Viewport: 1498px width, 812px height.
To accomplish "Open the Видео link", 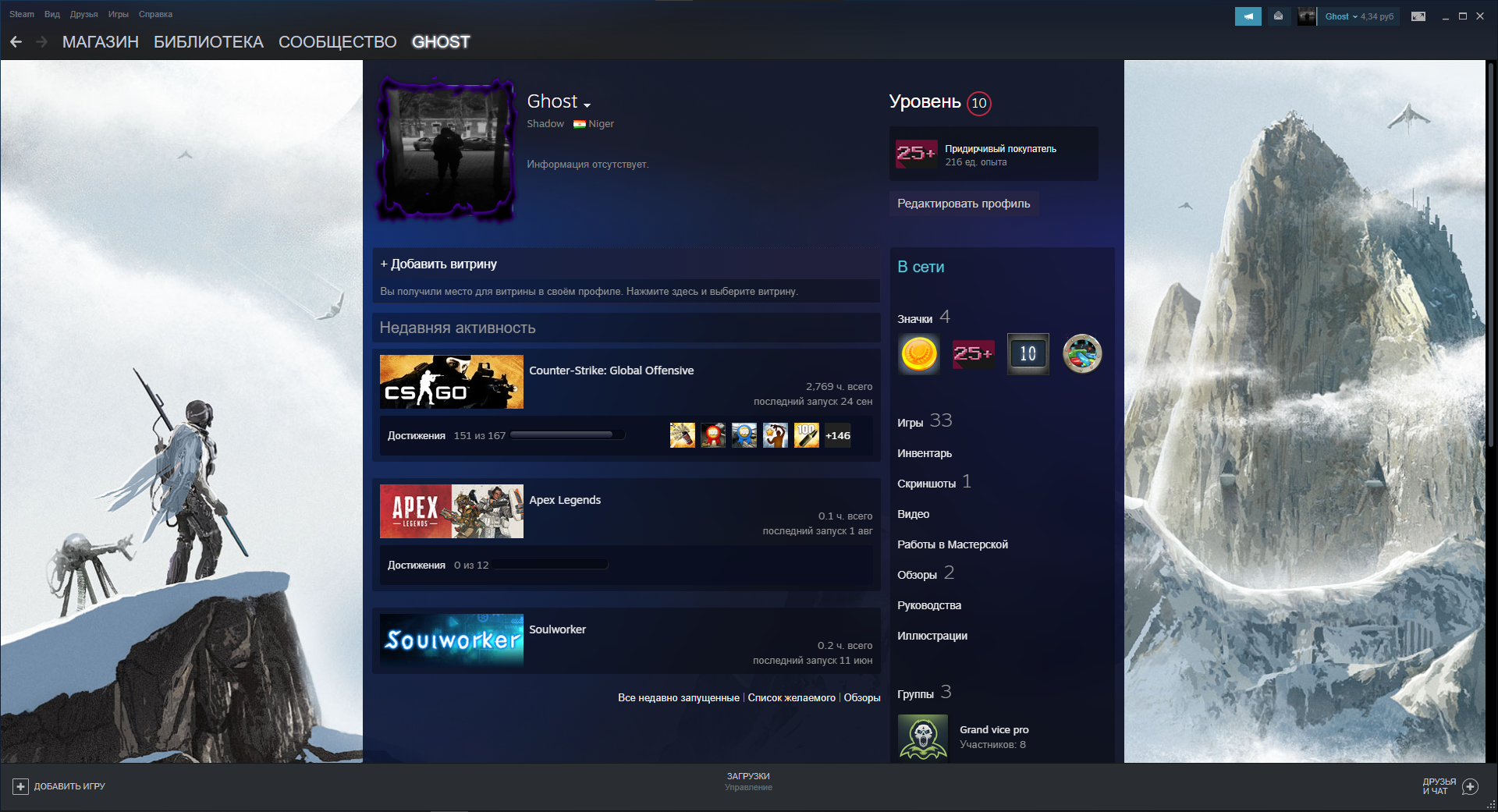I will [x=914, y=514].
